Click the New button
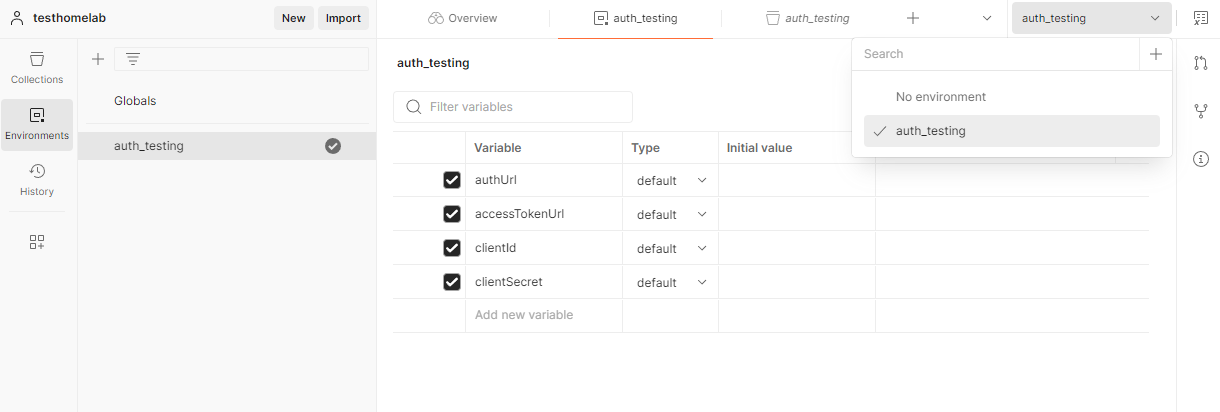 point(293,18)
